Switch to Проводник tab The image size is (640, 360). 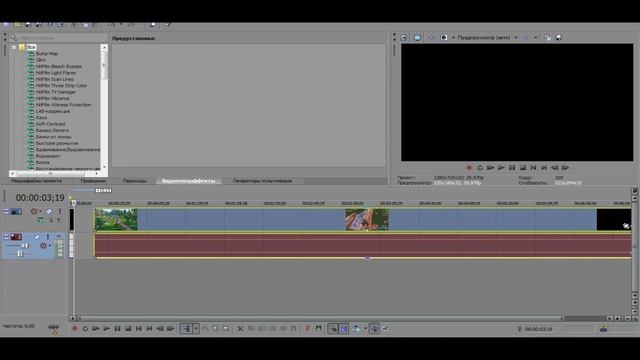pos(93,181)
